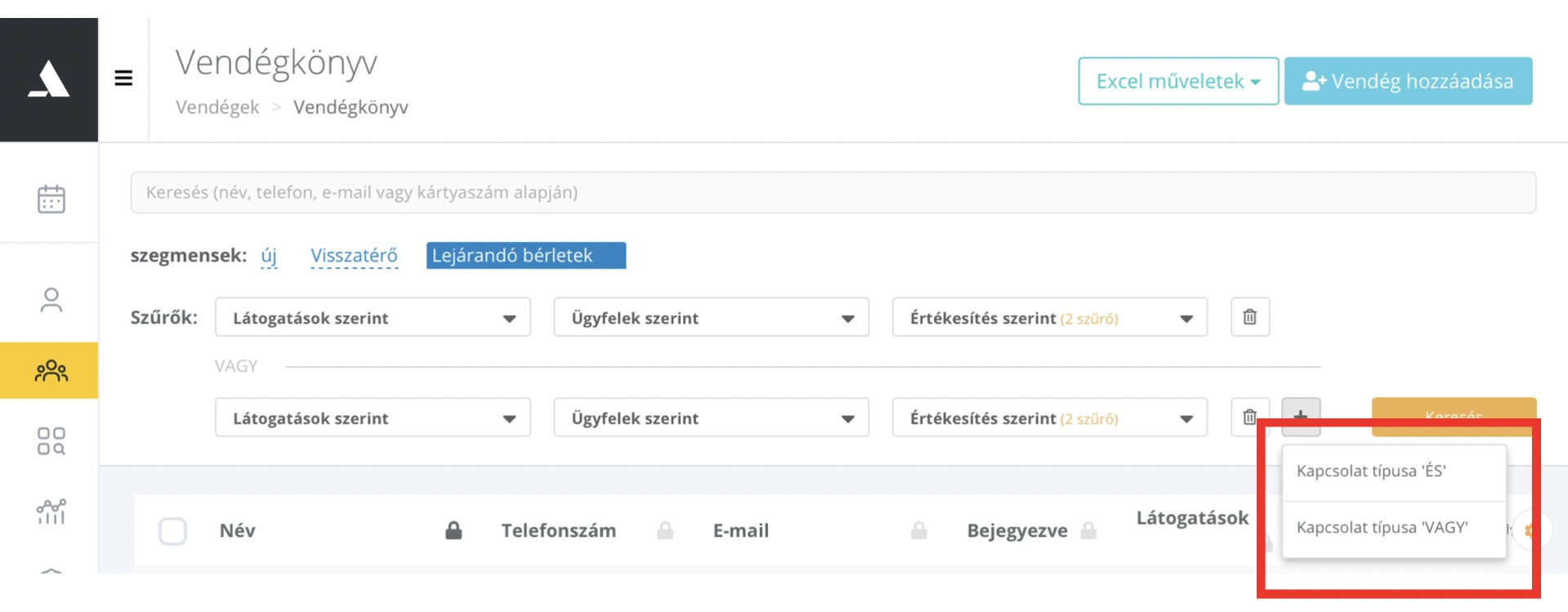Screen dimensions: 1568x612
Task: Go to Vendégek breadcrumb link
Action: tap(217, 107)
